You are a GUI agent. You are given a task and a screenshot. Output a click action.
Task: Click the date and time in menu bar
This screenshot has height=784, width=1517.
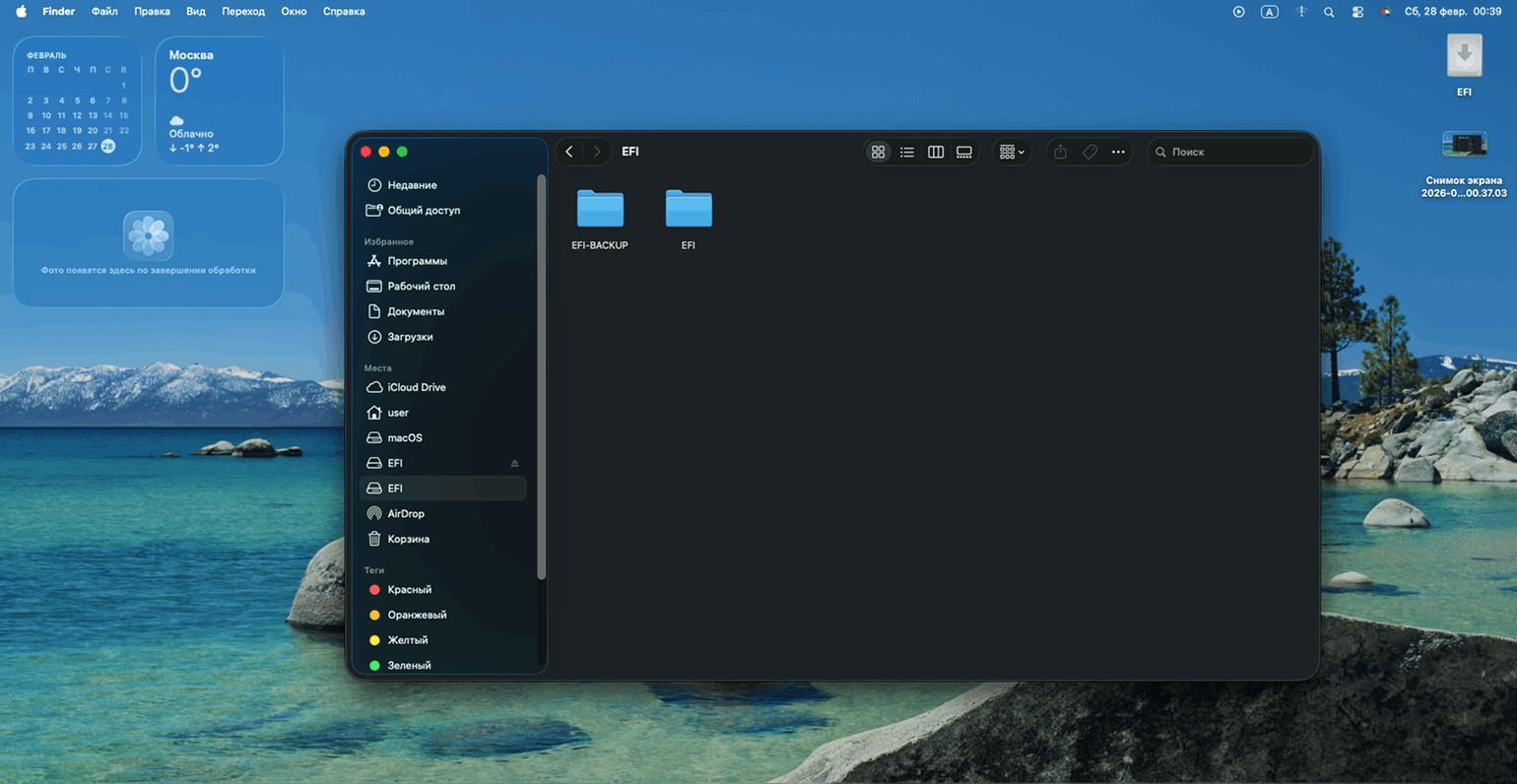[x=1453, y=12]
